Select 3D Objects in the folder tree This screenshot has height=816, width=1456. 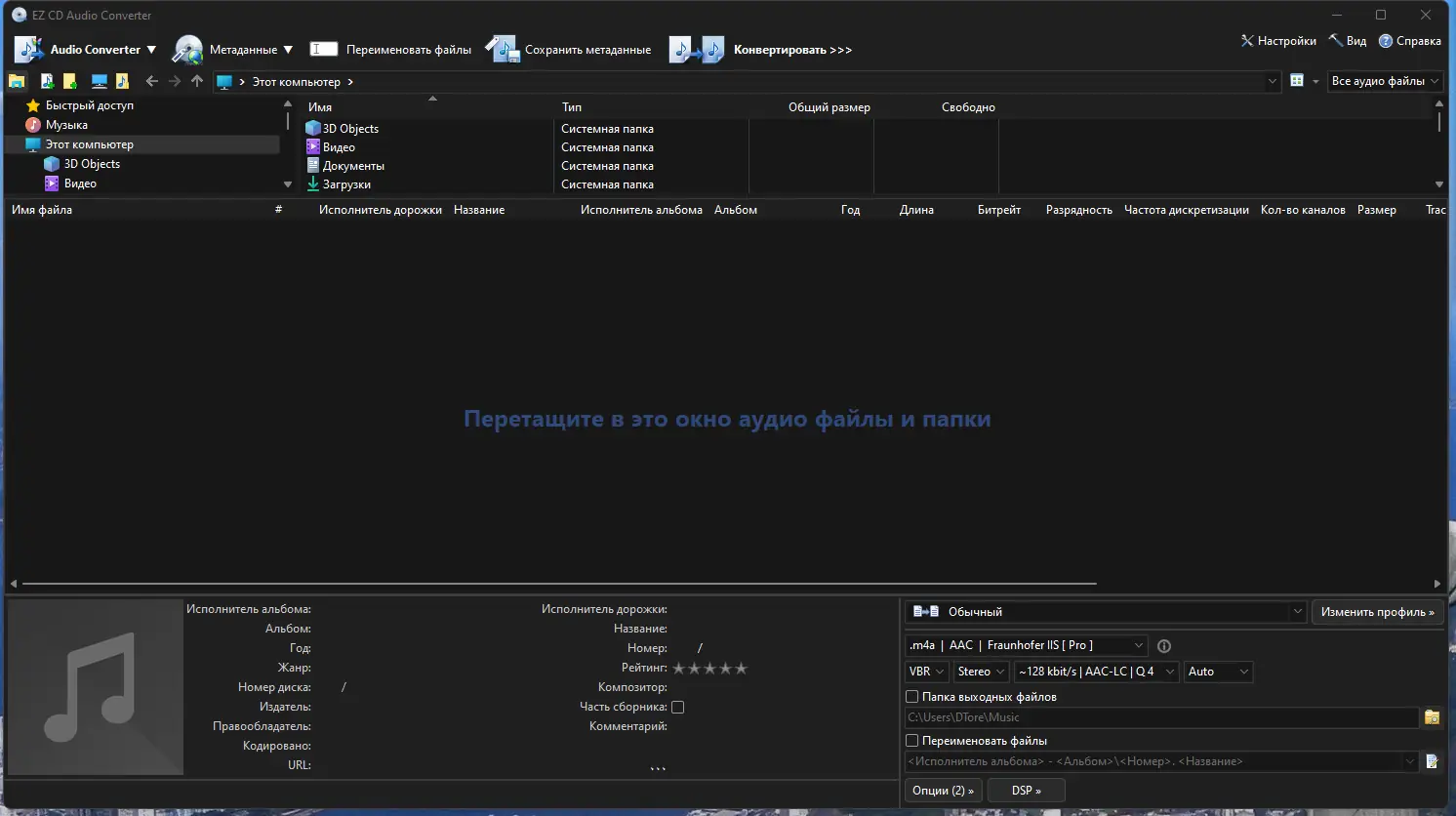tap(92, 164)
